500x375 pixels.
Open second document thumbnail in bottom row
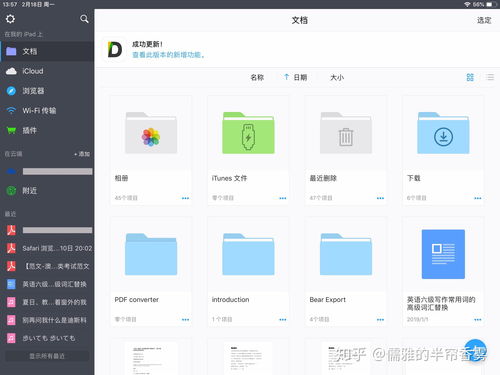(x=248, y=359)
